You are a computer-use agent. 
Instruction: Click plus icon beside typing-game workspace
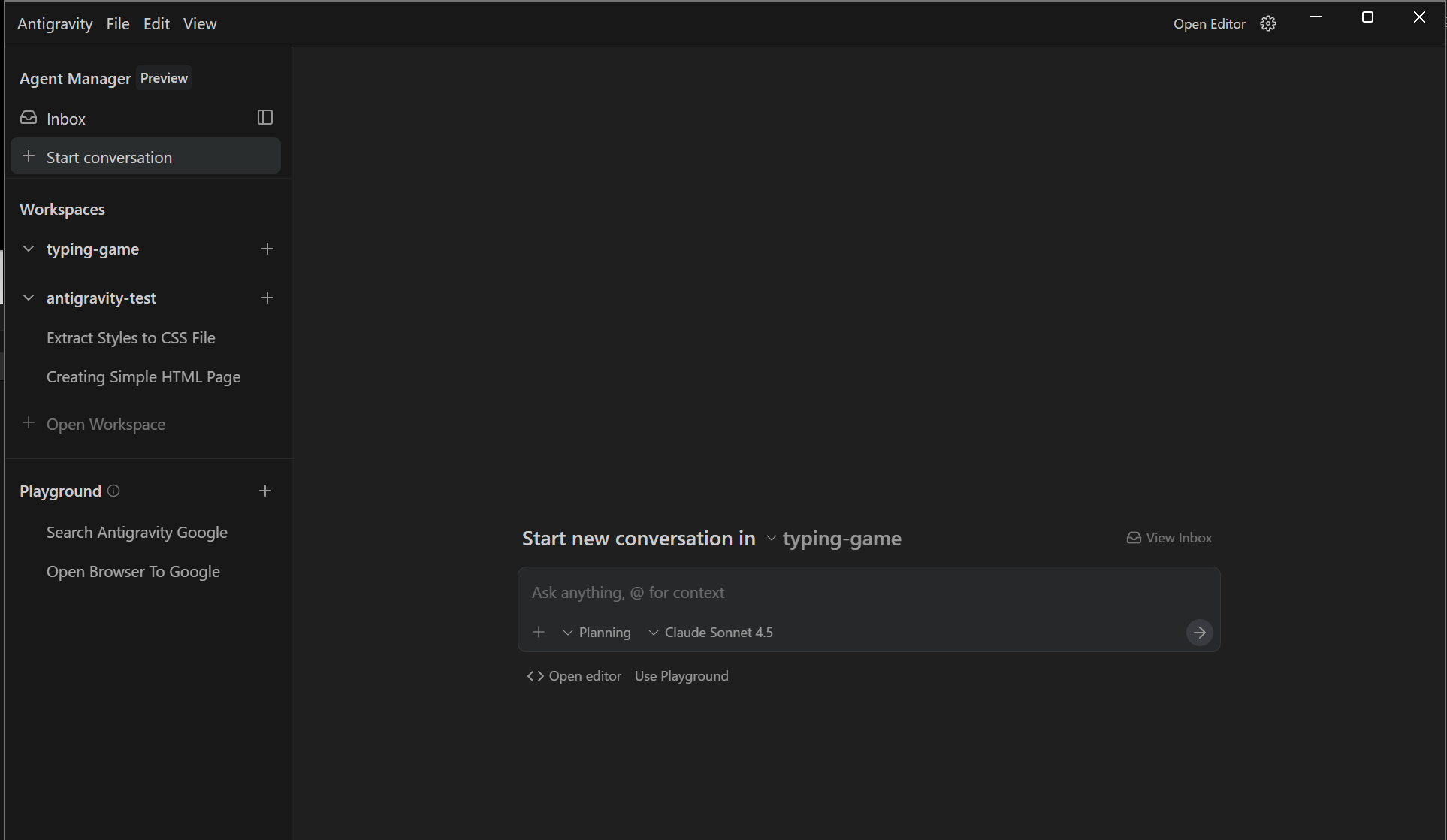[x=267, y=249]
